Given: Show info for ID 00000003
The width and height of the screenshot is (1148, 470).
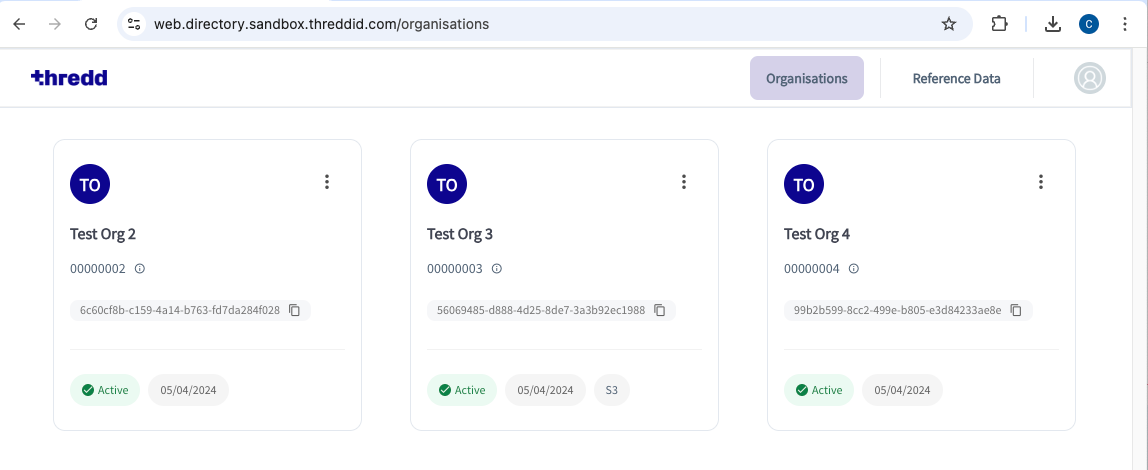Looking at the screenshot, I should tap(496, 269).
